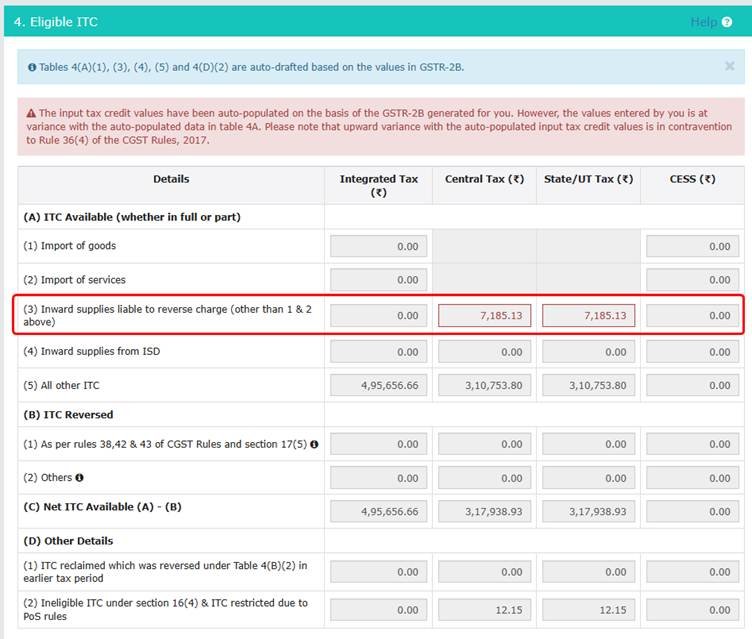This screenshot has height=639, width=752.
Task: Click Central Tax field for Ineligible ITC row
Action: (x=484, y=609)
